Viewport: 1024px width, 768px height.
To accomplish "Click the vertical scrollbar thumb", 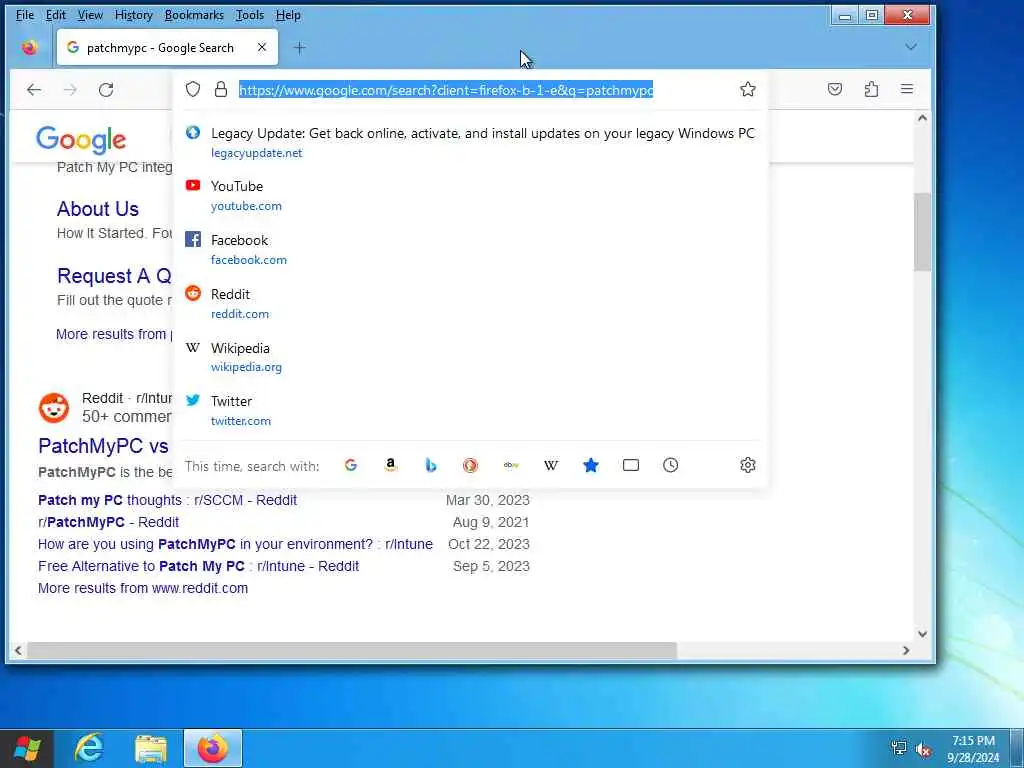I will pyautogui.click(x=922, y=231).
